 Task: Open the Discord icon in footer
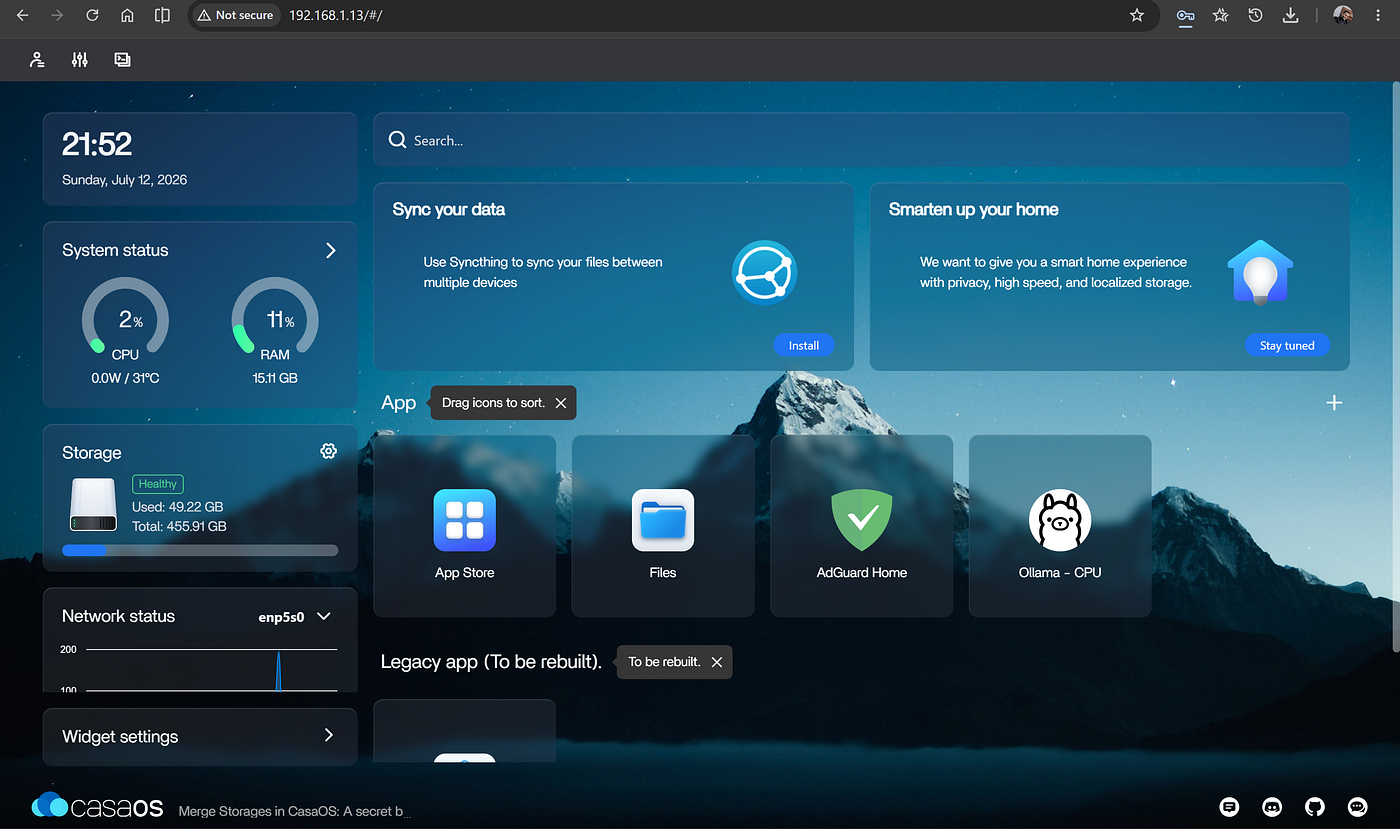(1272, 807)
